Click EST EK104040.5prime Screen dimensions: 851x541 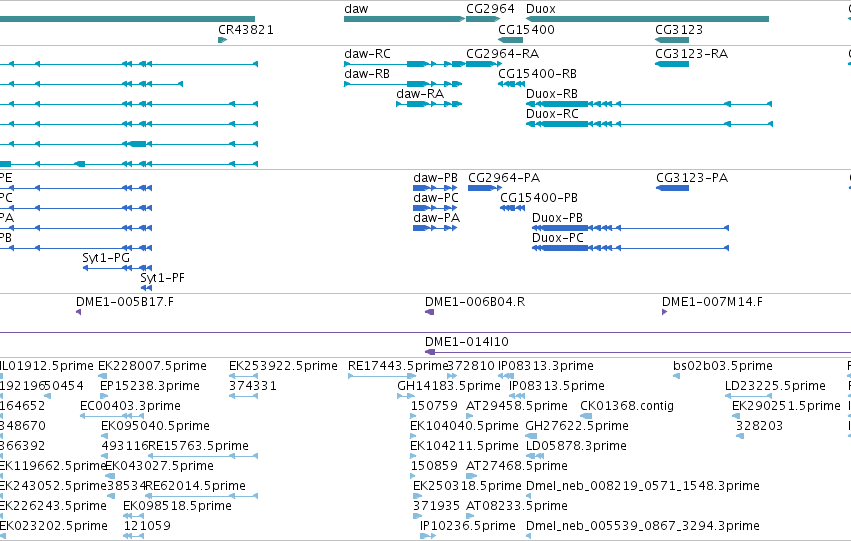[414, 436]
